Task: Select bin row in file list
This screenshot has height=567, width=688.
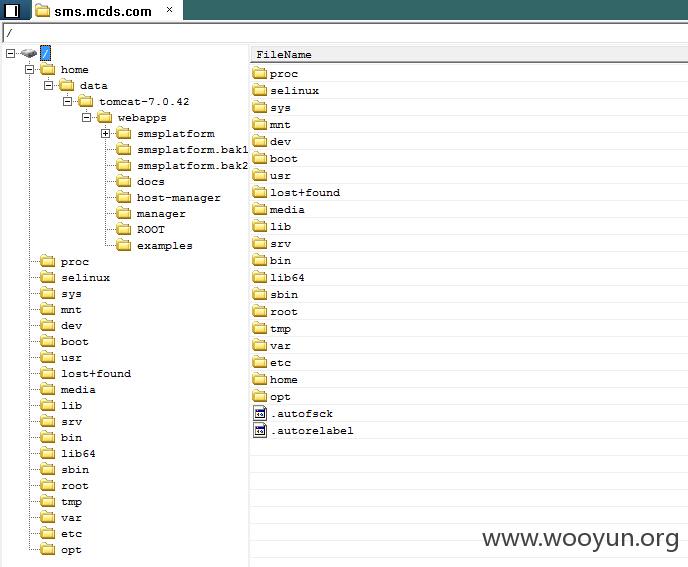Action: coord(469,261)
